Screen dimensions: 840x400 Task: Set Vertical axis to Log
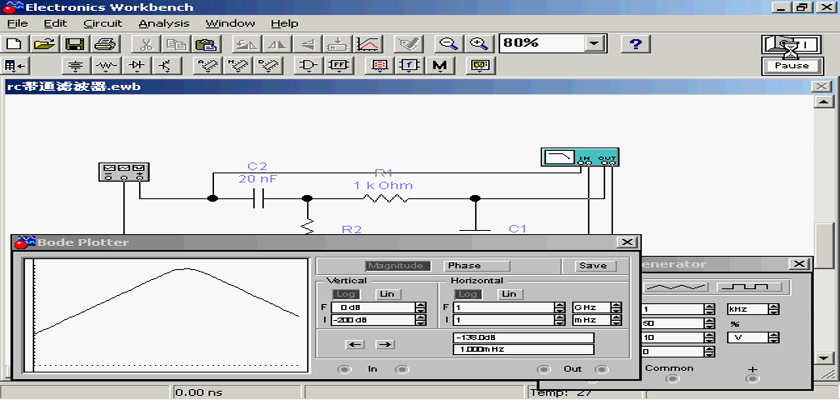tap(347, 294)
